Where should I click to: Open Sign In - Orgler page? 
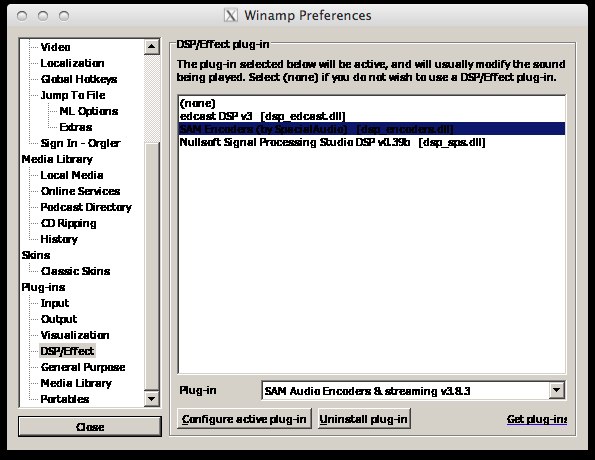[x=80, y=143]
